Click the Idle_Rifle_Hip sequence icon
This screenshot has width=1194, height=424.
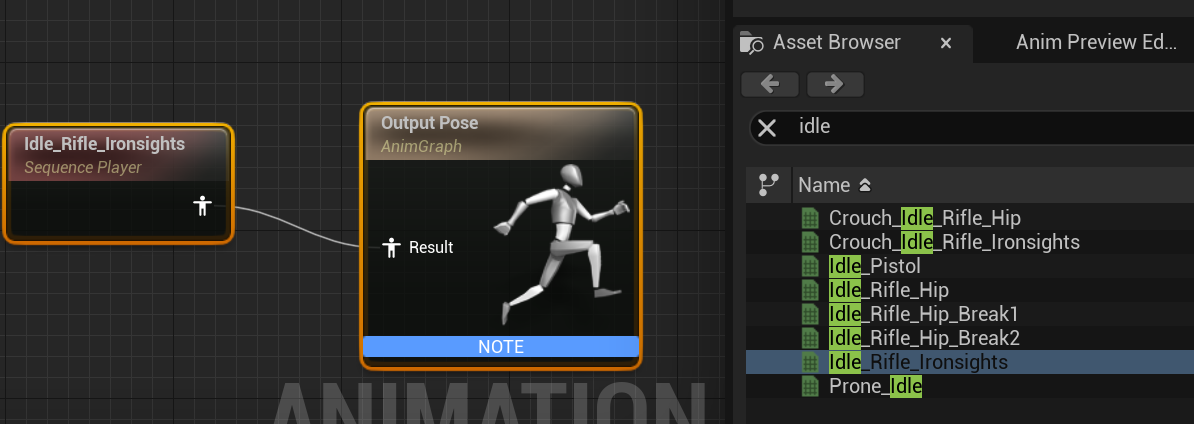pos(810,290)
